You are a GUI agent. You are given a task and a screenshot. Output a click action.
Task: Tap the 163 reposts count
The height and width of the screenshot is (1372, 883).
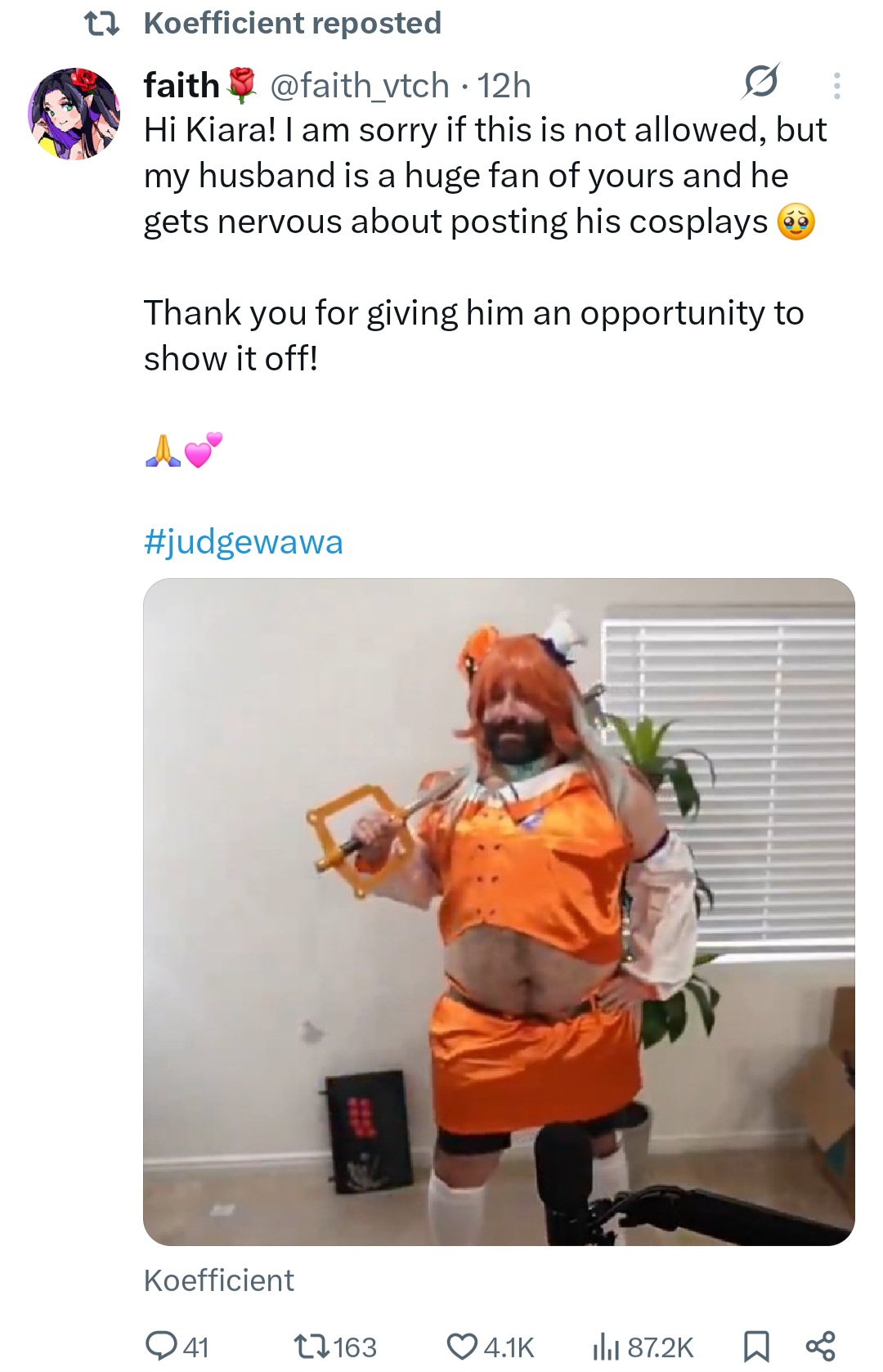[x=356, y=1347]
